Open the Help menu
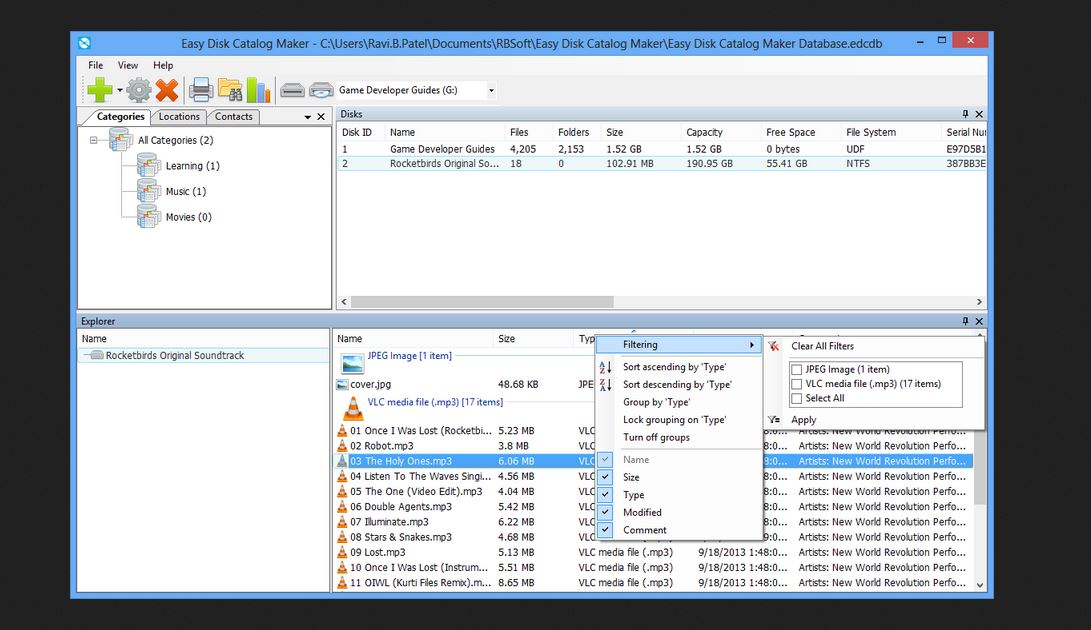 click(x=163, y=65)
